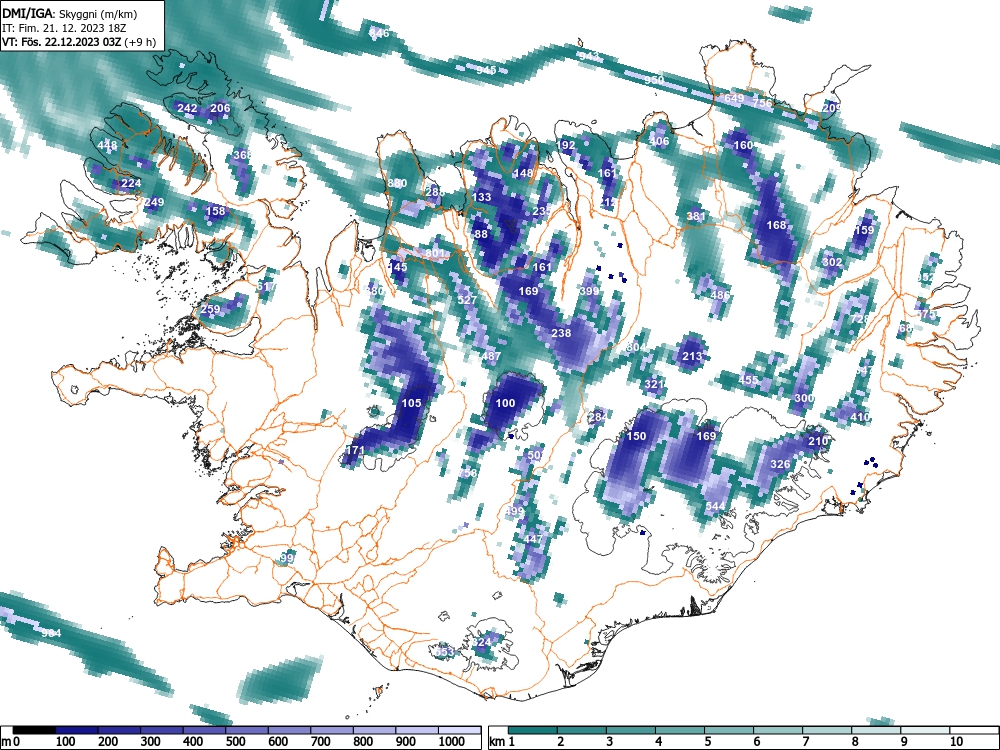Screen dimensions: 1000x750
Task: Click the legend swatch between 100 and 200 m
Action: [x=77, y=730]
